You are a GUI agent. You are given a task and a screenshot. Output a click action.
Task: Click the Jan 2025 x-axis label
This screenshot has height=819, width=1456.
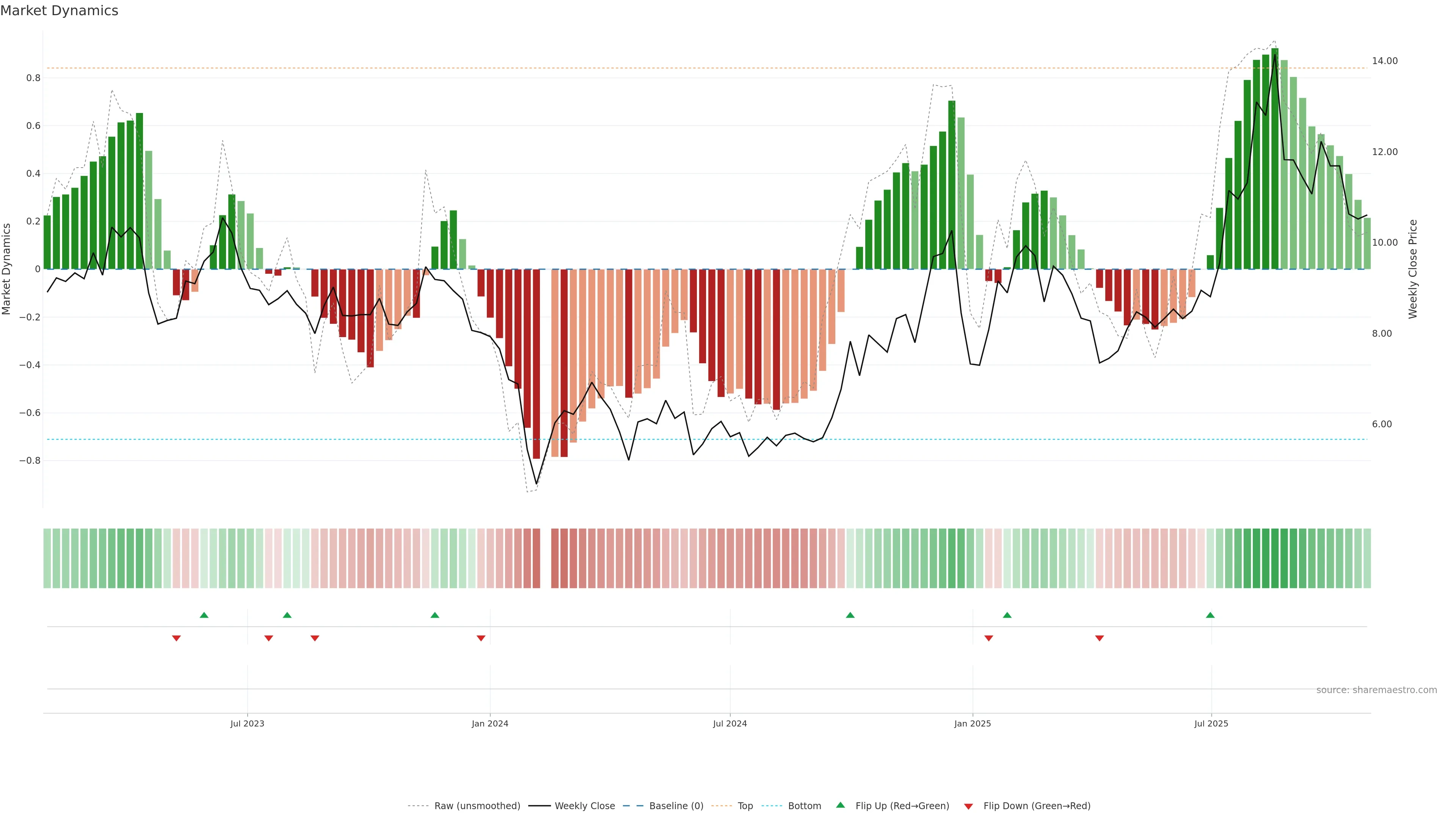coord(972,723)
